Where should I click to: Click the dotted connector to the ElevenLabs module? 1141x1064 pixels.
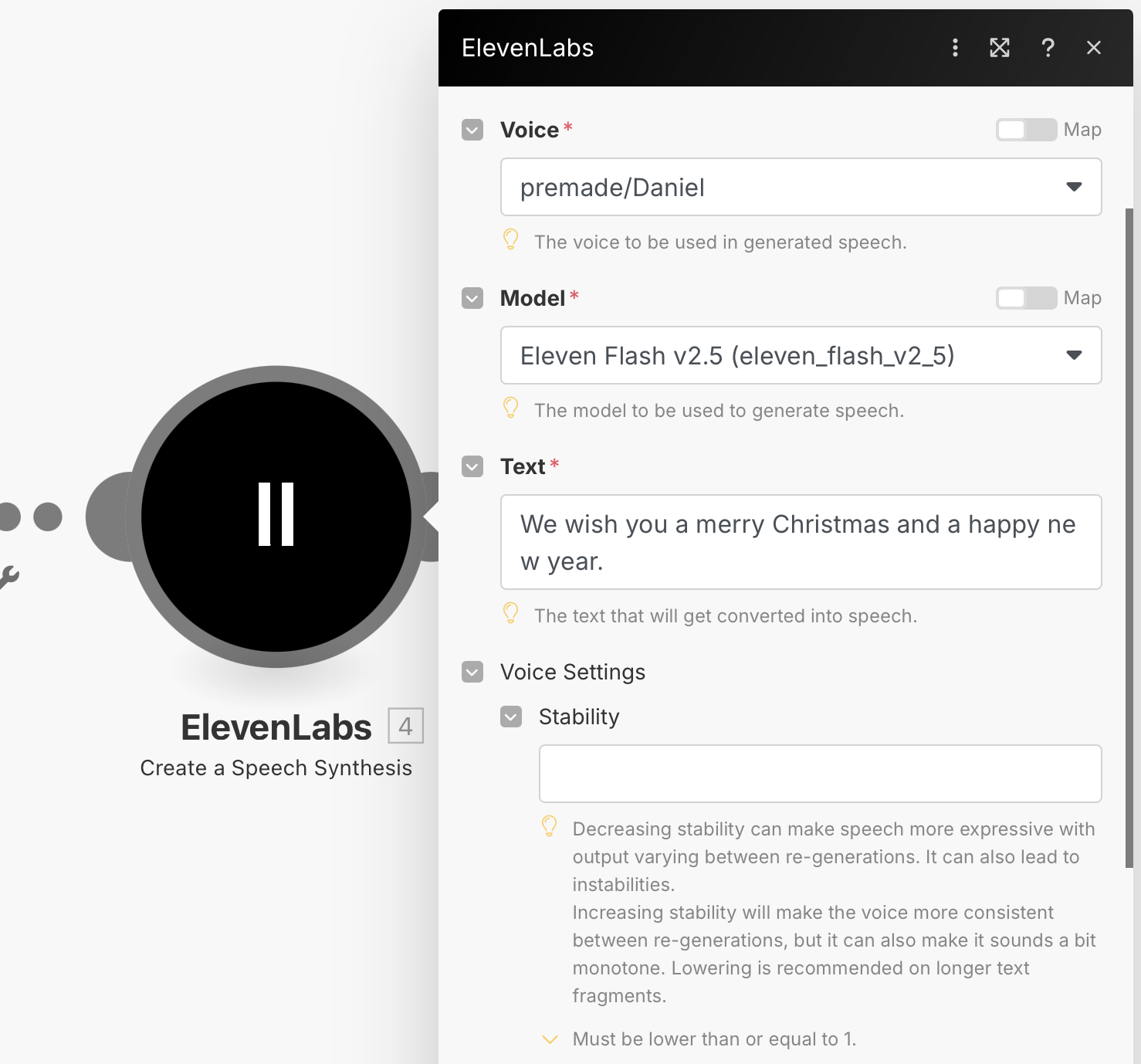[x=32, y=517]
